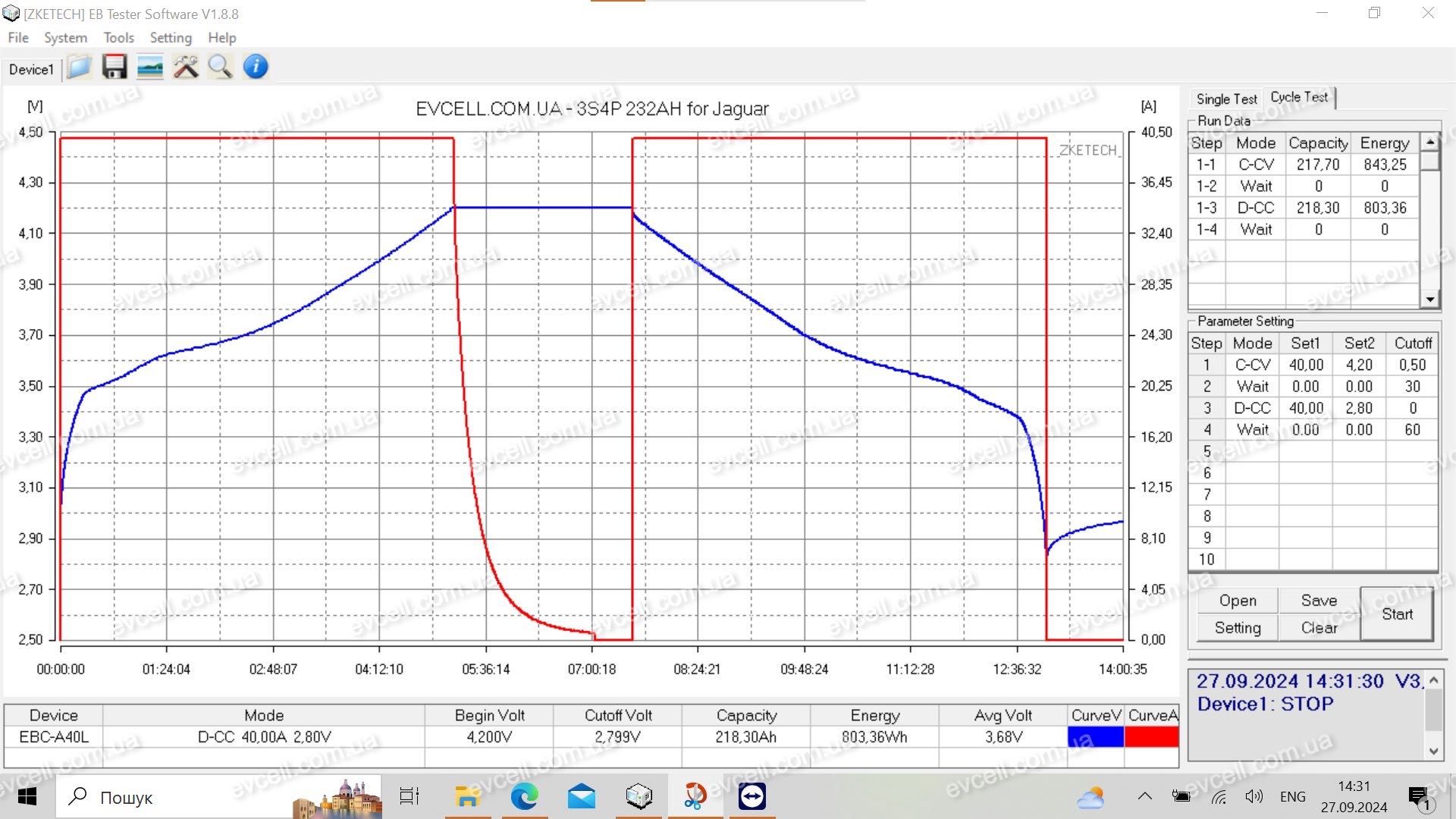This screenshot has height=819, width=1456.
Task: Open Task View on the taskbar
Action: point(409,797)
